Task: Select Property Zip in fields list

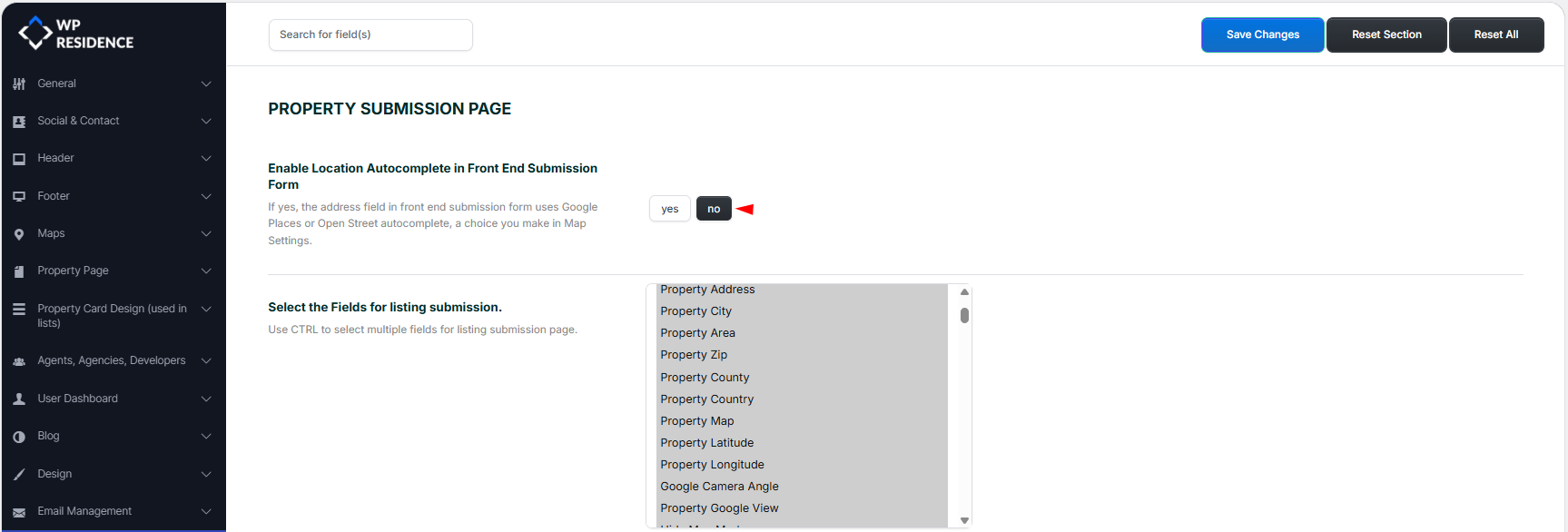Action: pos(694,355)
